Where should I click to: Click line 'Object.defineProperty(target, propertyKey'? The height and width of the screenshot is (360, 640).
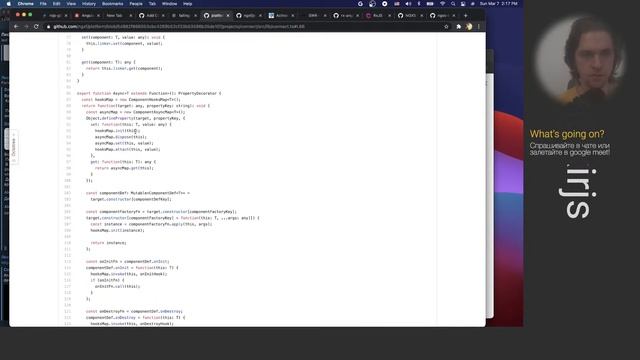pos(136,118)
